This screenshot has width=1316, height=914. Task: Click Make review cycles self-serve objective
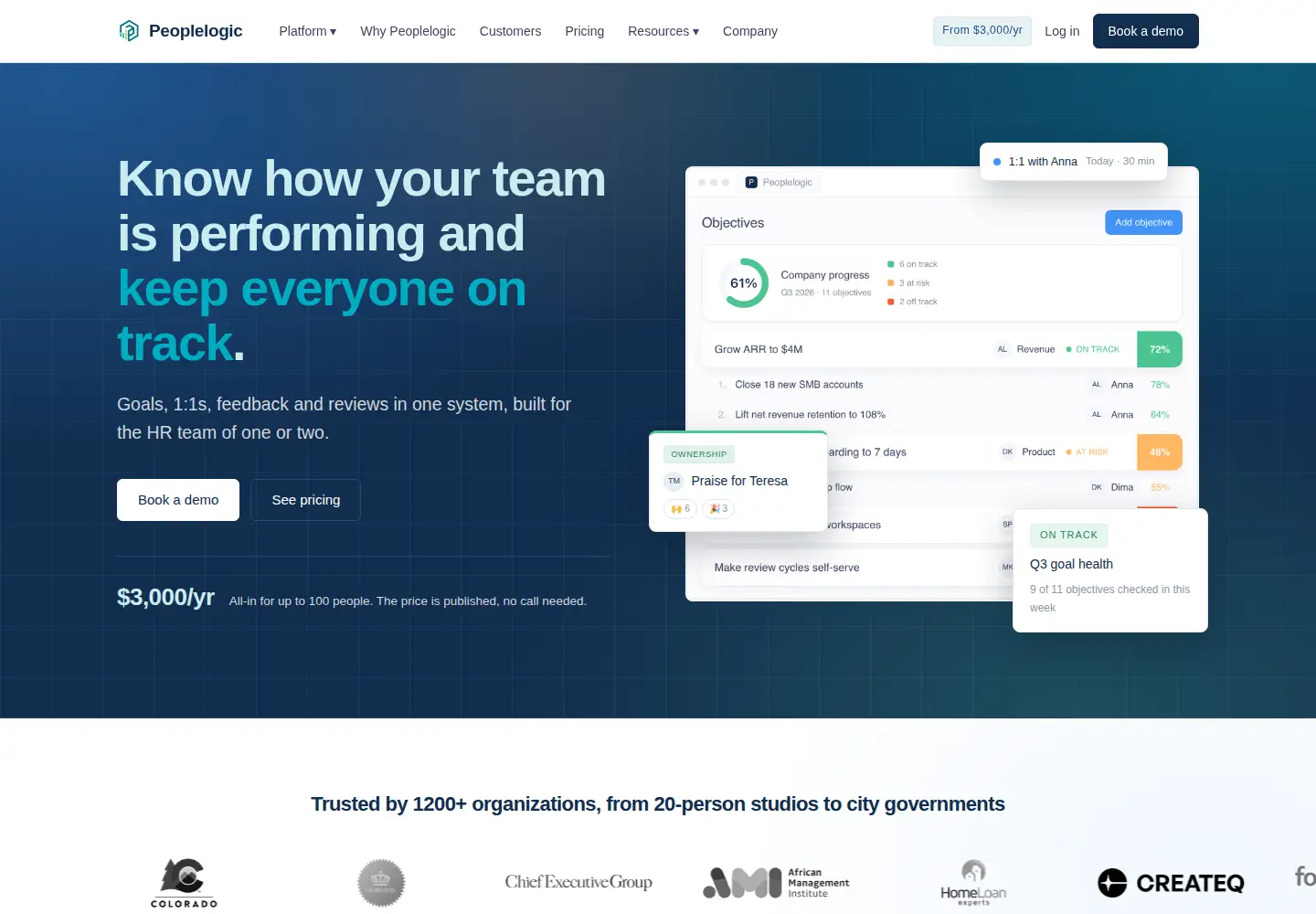(787, 568)
